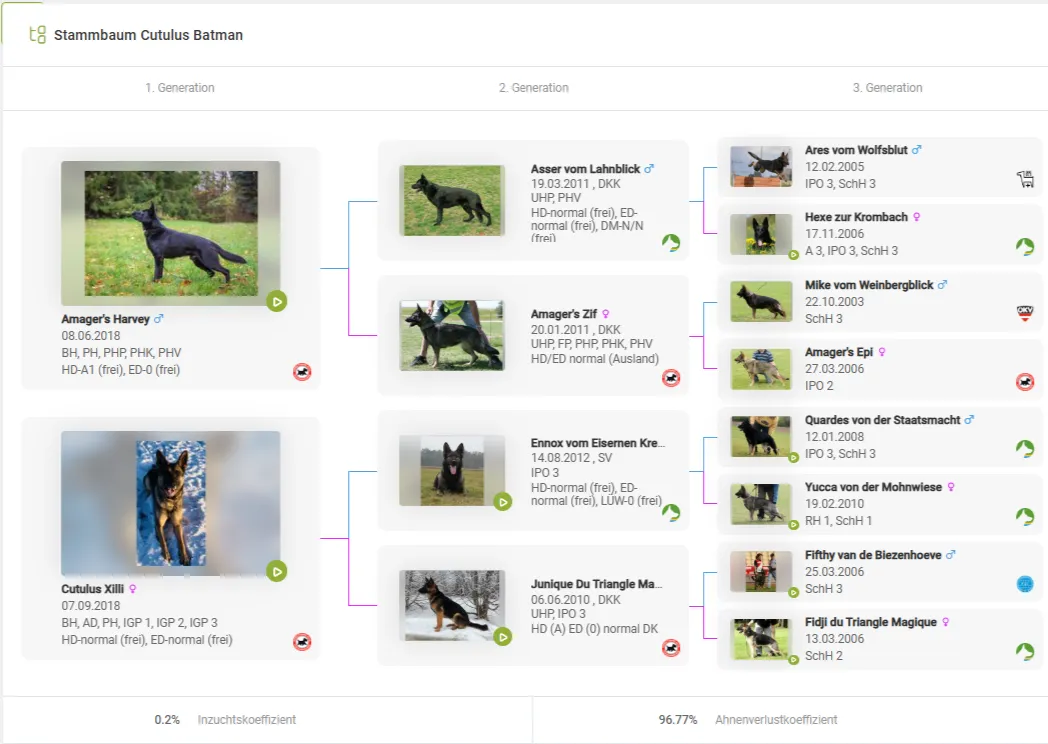Click the red shield logo on Mike vom Weinbergblick
1048x744 pixels.
[x=1025, y=314]
